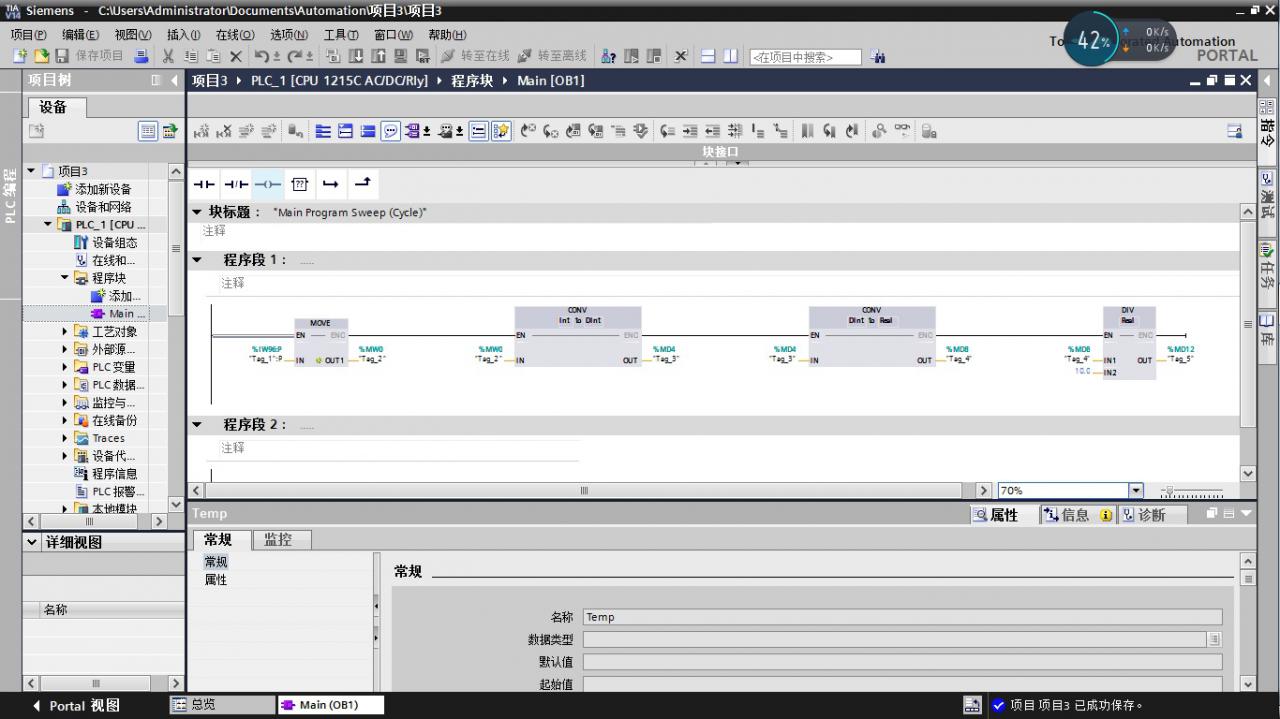
Task: Click 保存项目 to save the project
Action: coord(91,57)
